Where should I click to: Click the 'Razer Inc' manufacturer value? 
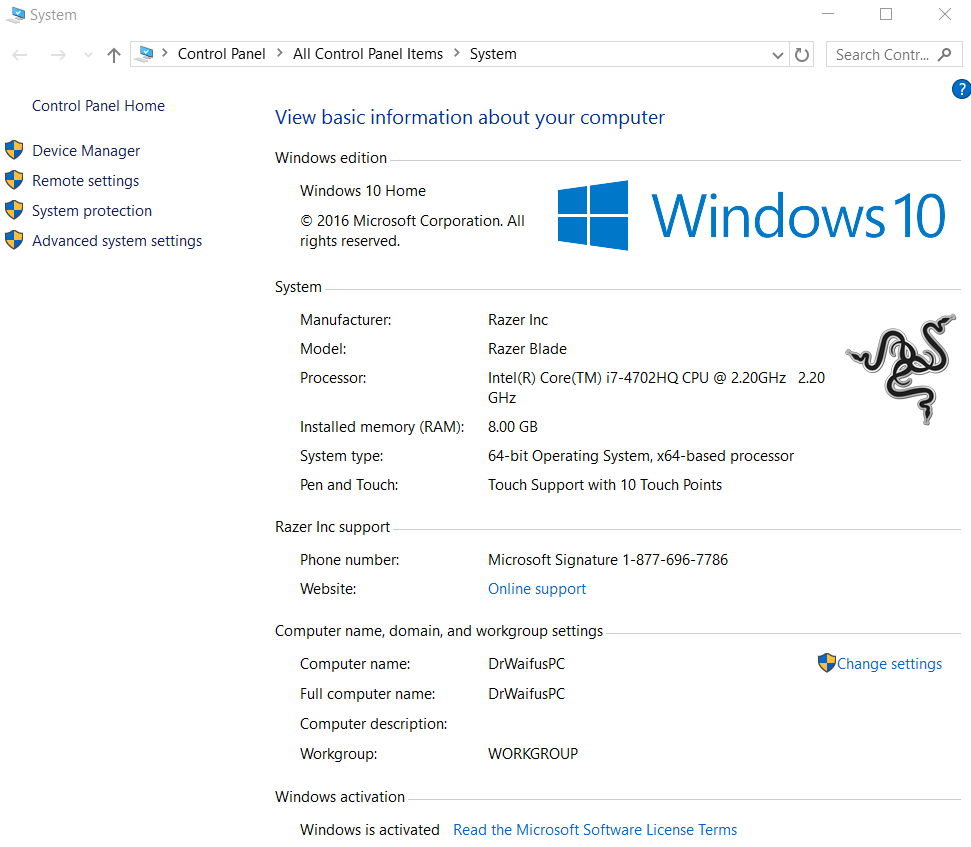pos(518,319)
